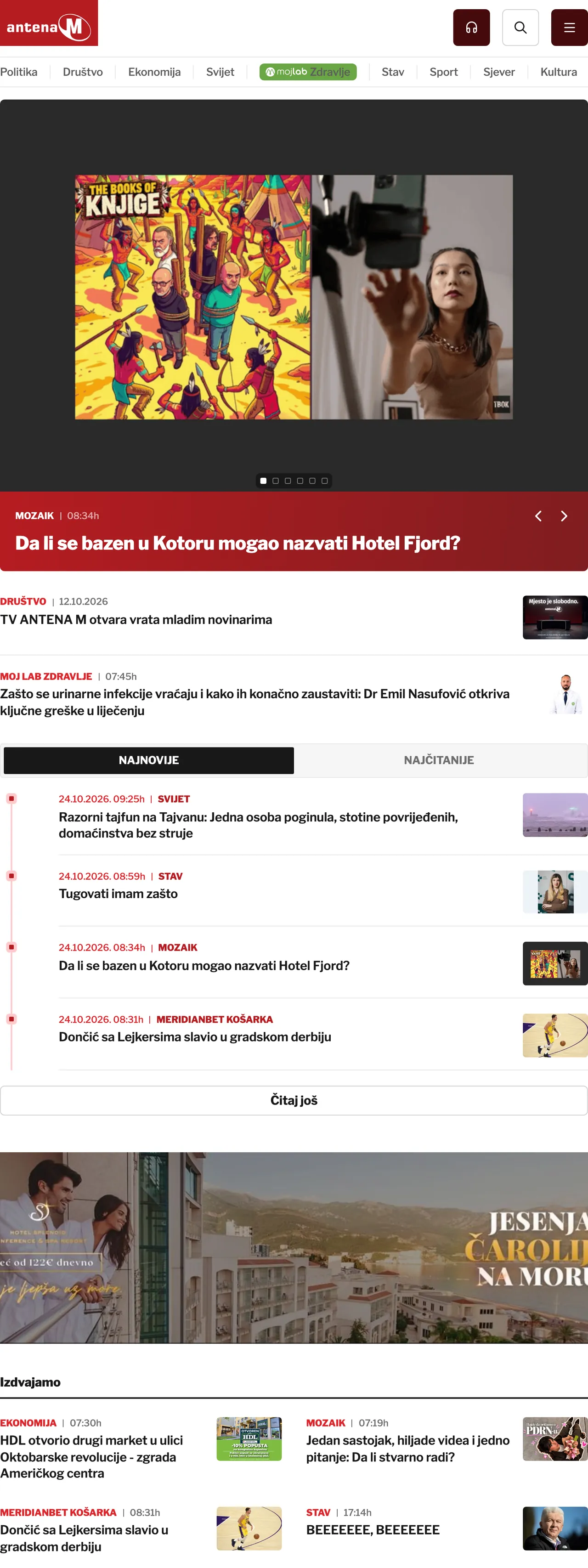Viewport: 588px width, 1568px height.
Task: Open HDL otvorio drugi market article
Action: [x=91, y=1457]
